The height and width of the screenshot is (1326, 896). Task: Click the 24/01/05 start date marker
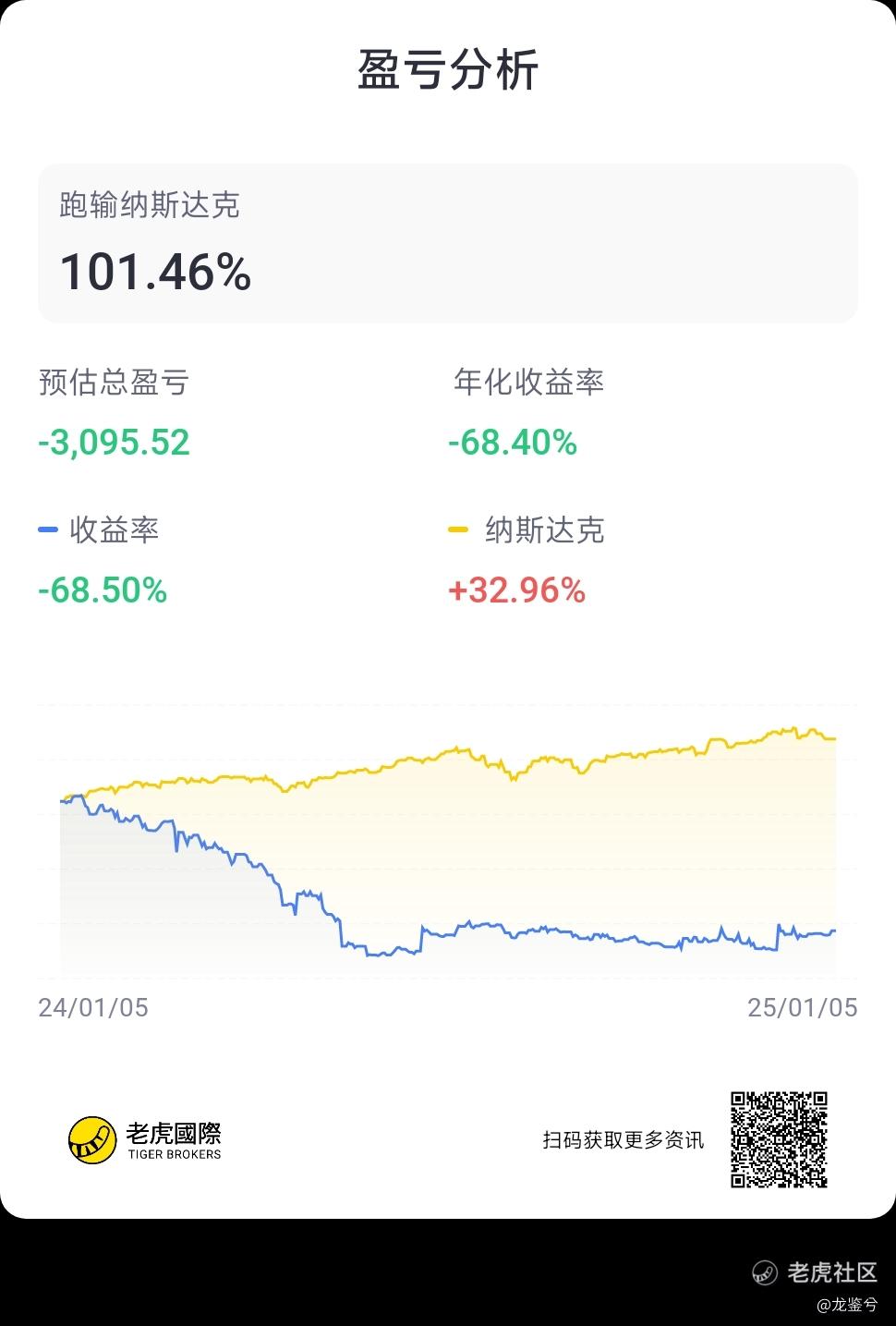93,1007
